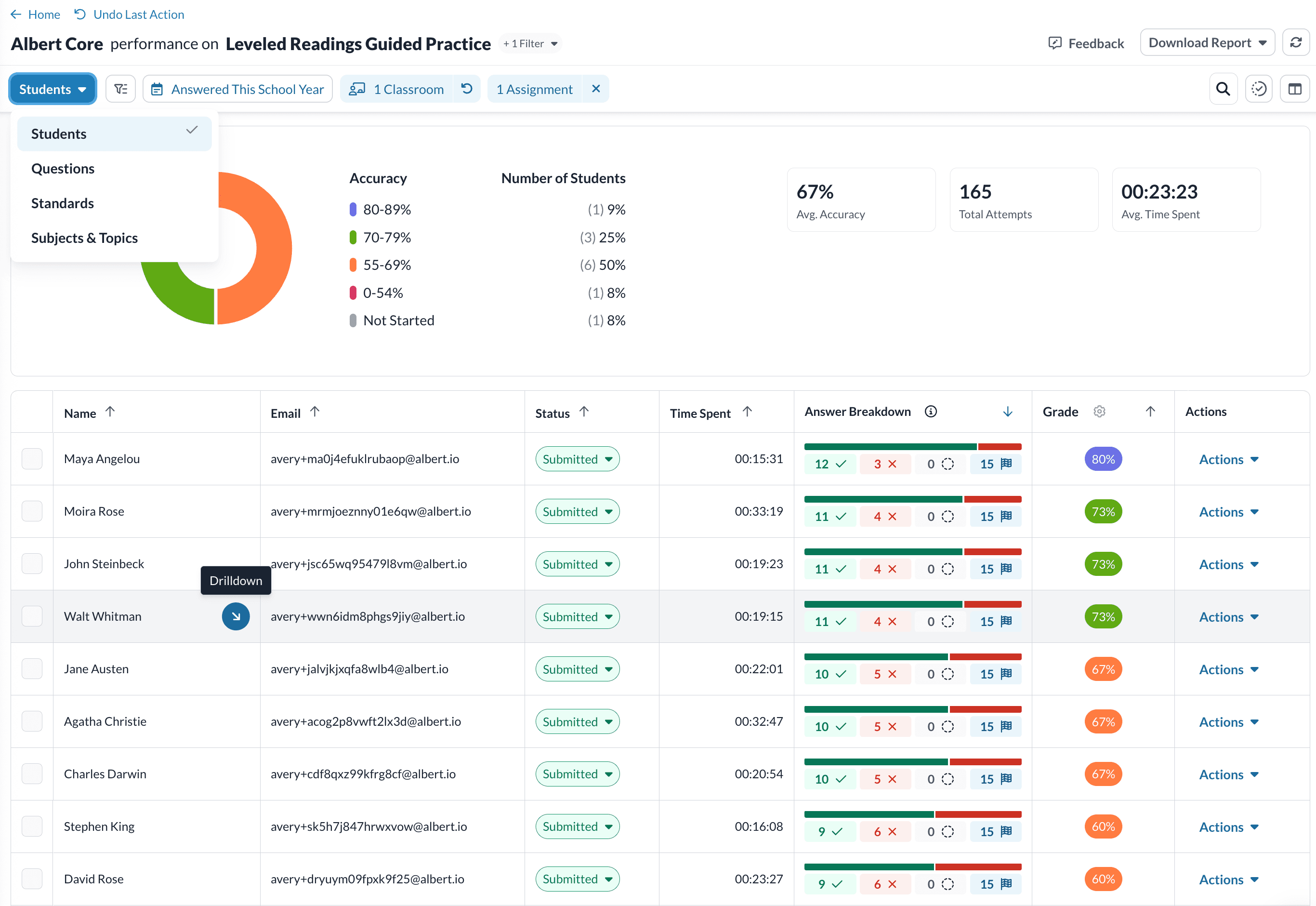
Task: Select Subjects & Topics menu option
Action: [84, 238]
